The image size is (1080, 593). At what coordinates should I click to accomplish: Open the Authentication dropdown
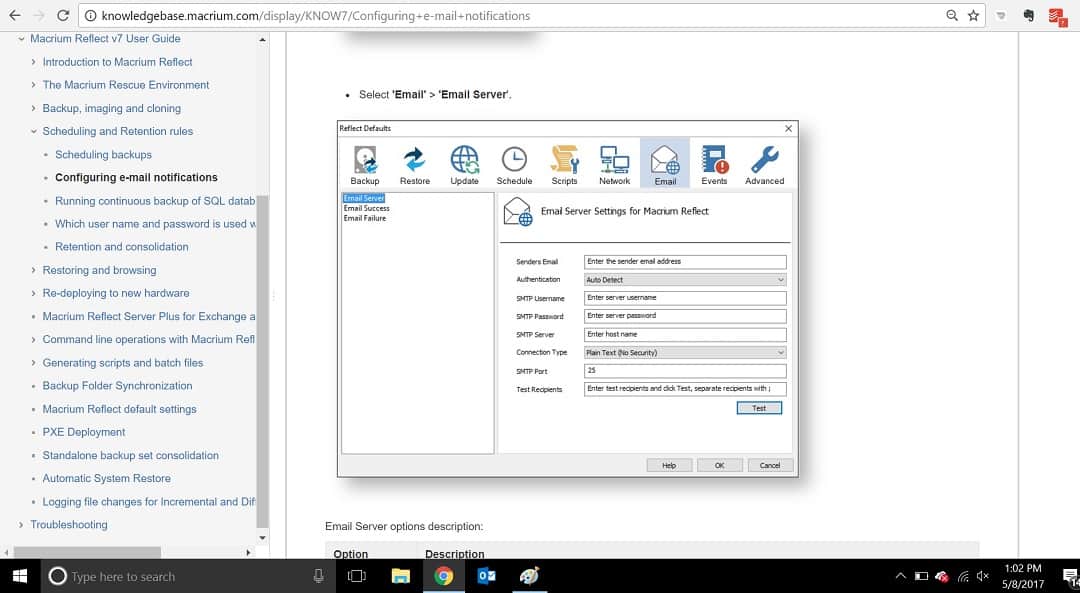pos(685,280)
